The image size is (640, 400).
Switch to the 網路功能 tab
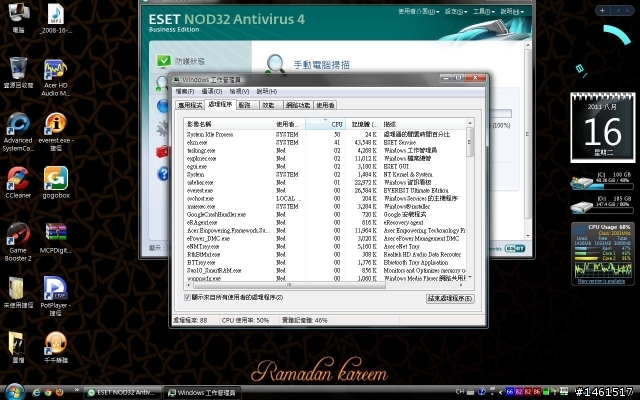[x=298, y=105]
